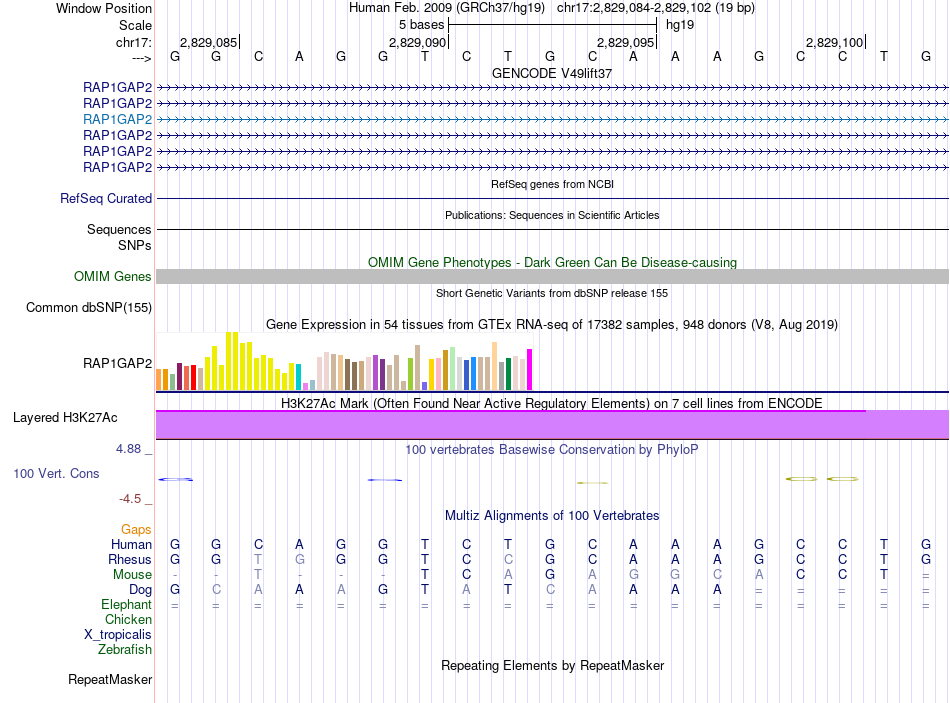Open the Zebrafish species label link
Screen dimensions: 950x703
[125, 650]
